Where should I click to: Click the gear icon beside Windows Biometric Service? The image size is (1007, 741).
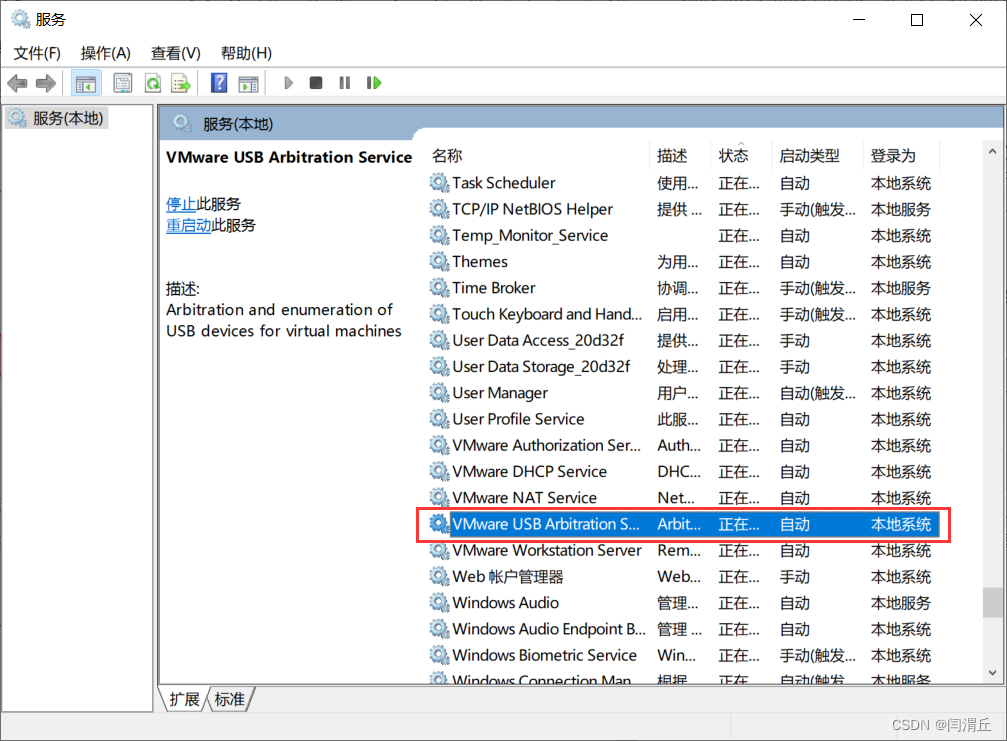439,655
